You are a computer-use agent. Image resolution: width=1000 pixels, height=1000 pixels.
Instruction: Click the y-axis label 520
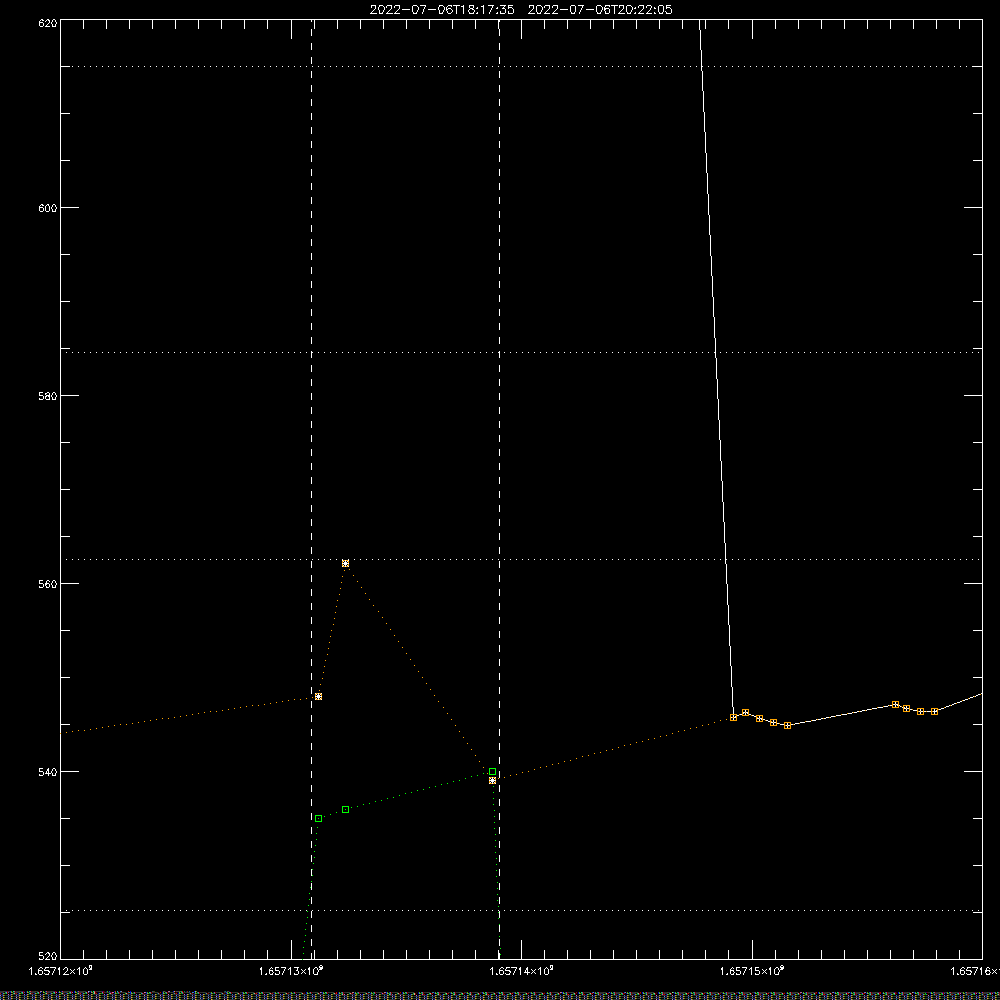(48, 956)
